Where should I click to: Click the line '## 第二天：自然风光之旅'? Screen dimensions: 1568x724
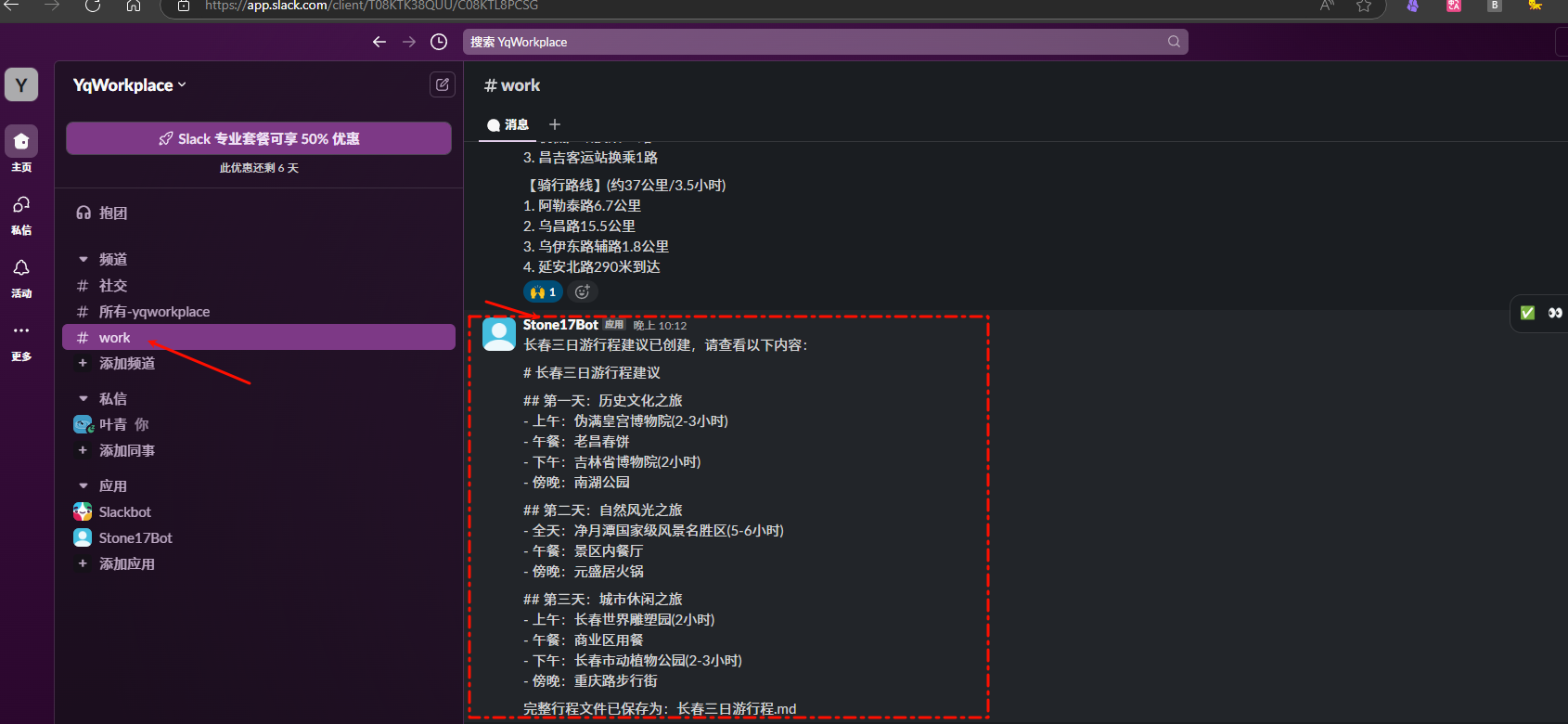pos(603,511)
